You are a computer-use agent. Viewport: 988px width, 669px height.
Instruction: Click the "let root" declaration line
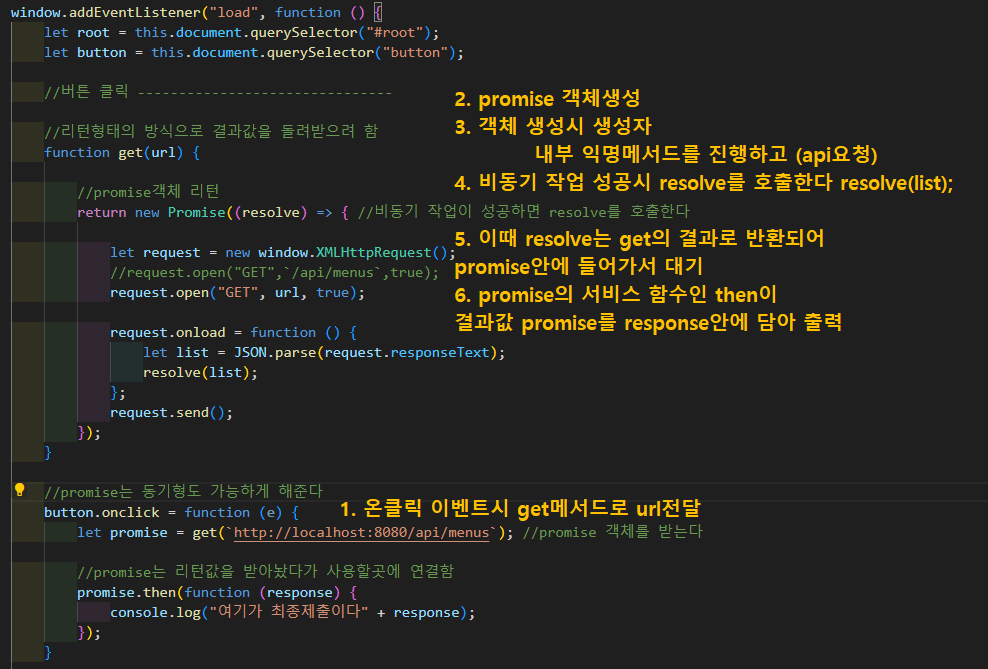coord(241,33)
